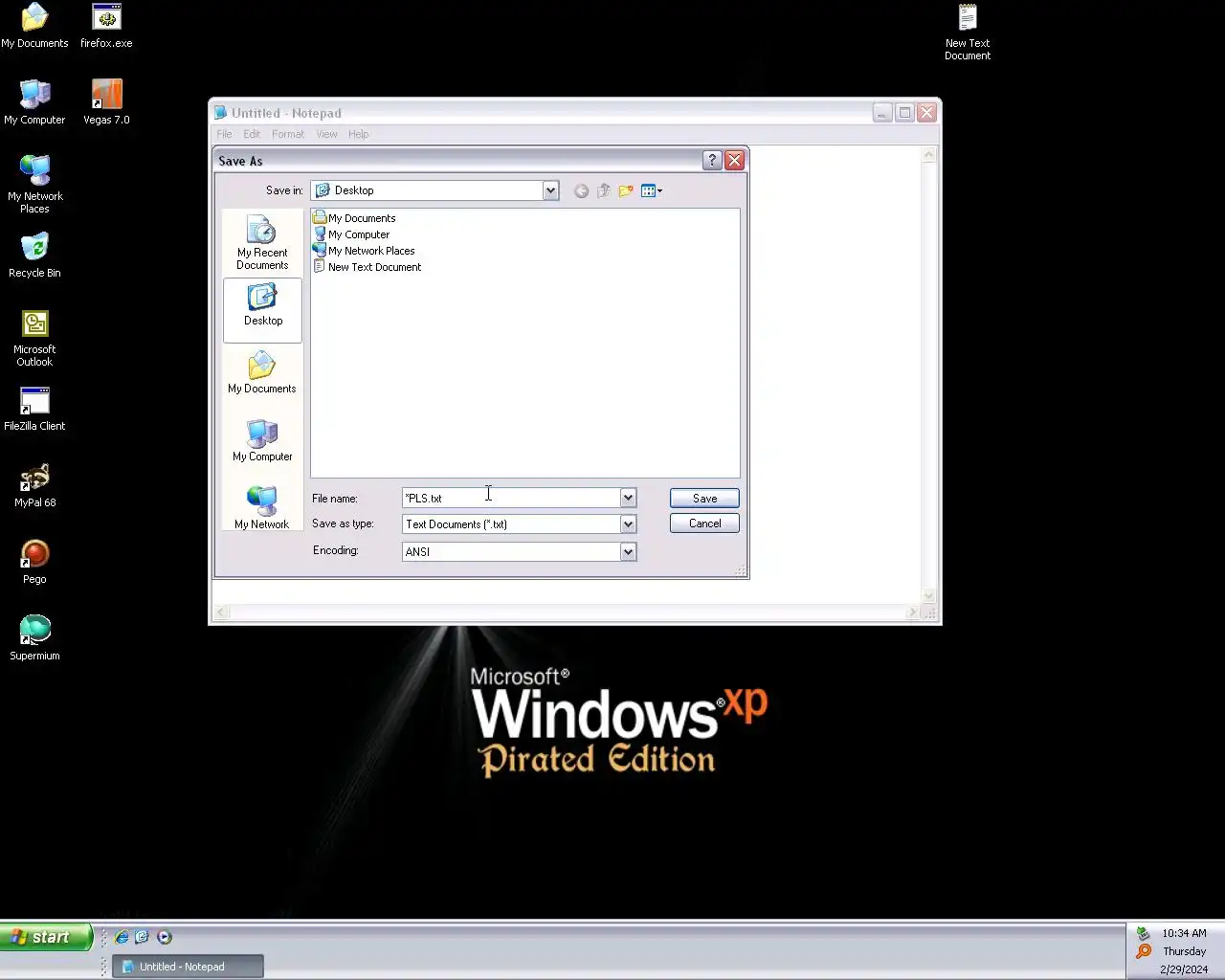Launch Internet Explorer from Quick Launch

[x=122, y=937]
